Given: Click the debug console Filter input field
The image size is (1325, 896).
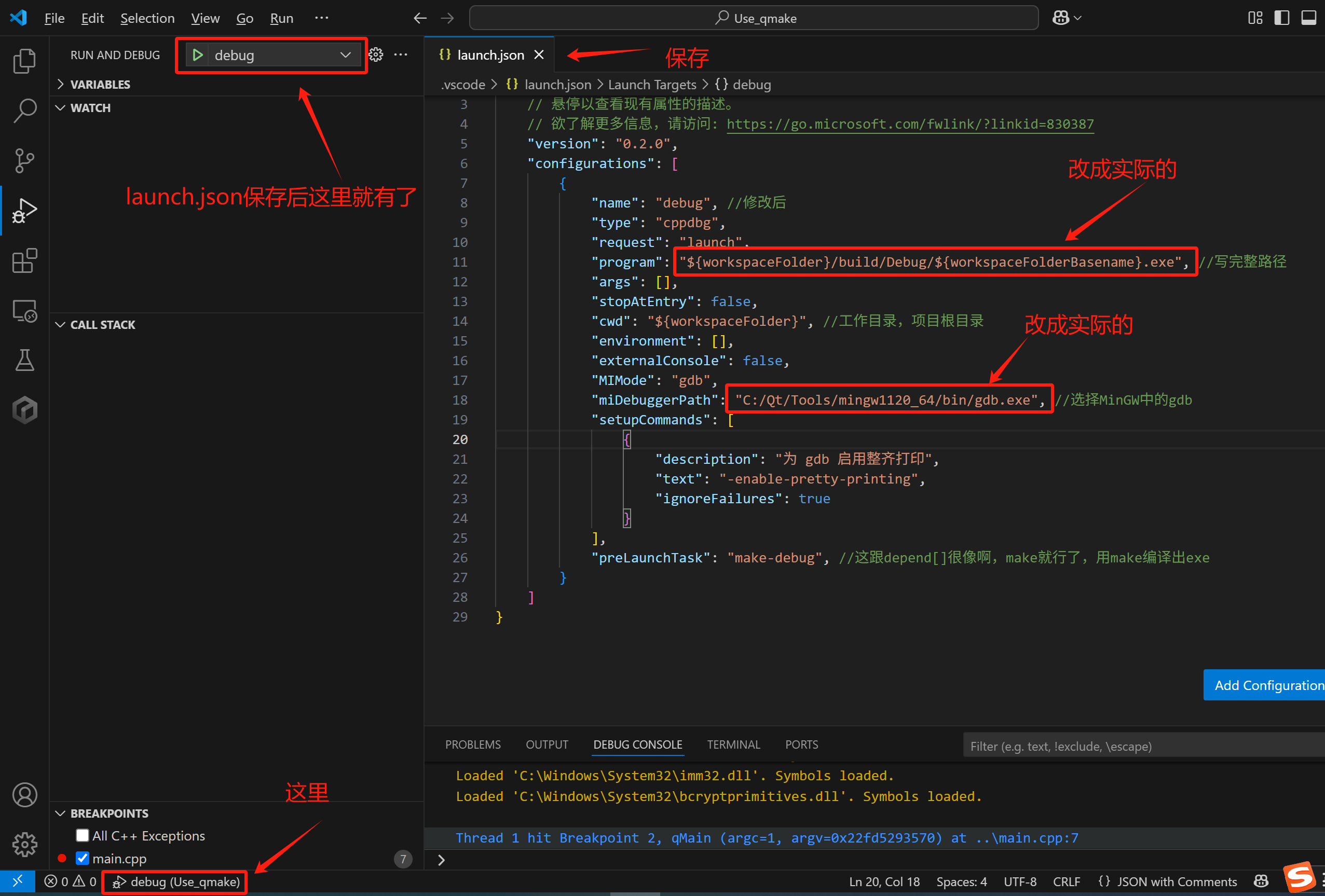Looking at the screenshot, I should [1140, 746].
